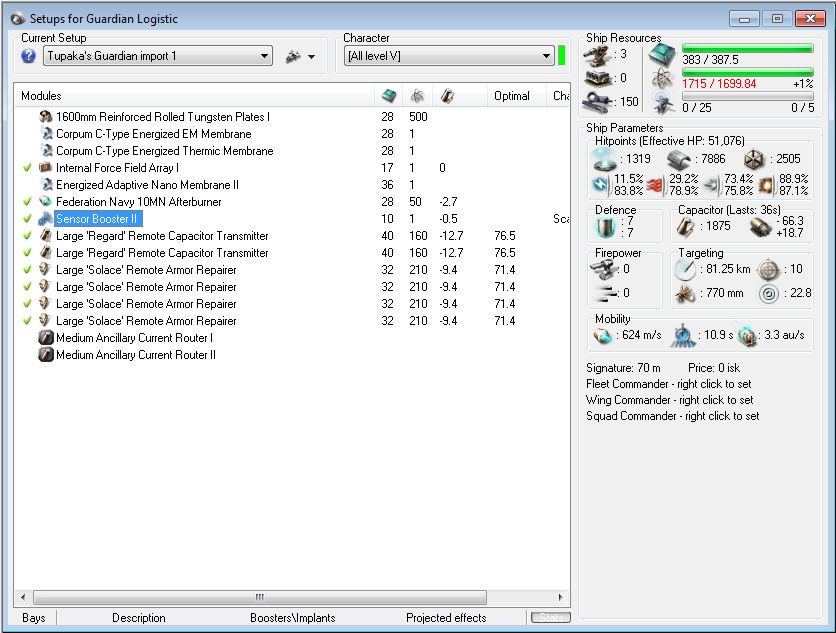Click the Sensor Booster II module icon
The height and width of the screenshot is (633, 836).
46,219
